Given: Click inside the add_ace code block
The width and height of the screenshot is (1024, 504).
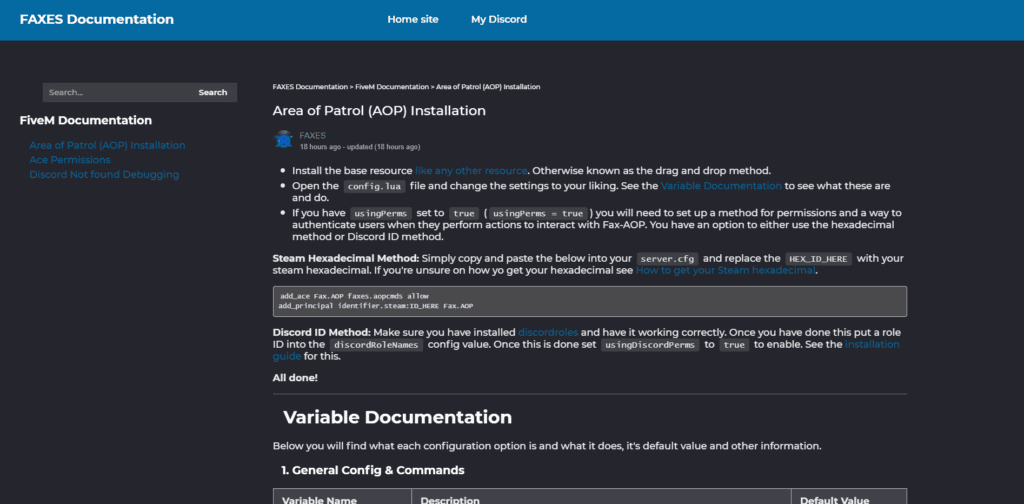Looking at the screenshot, I should click(589, 301).
